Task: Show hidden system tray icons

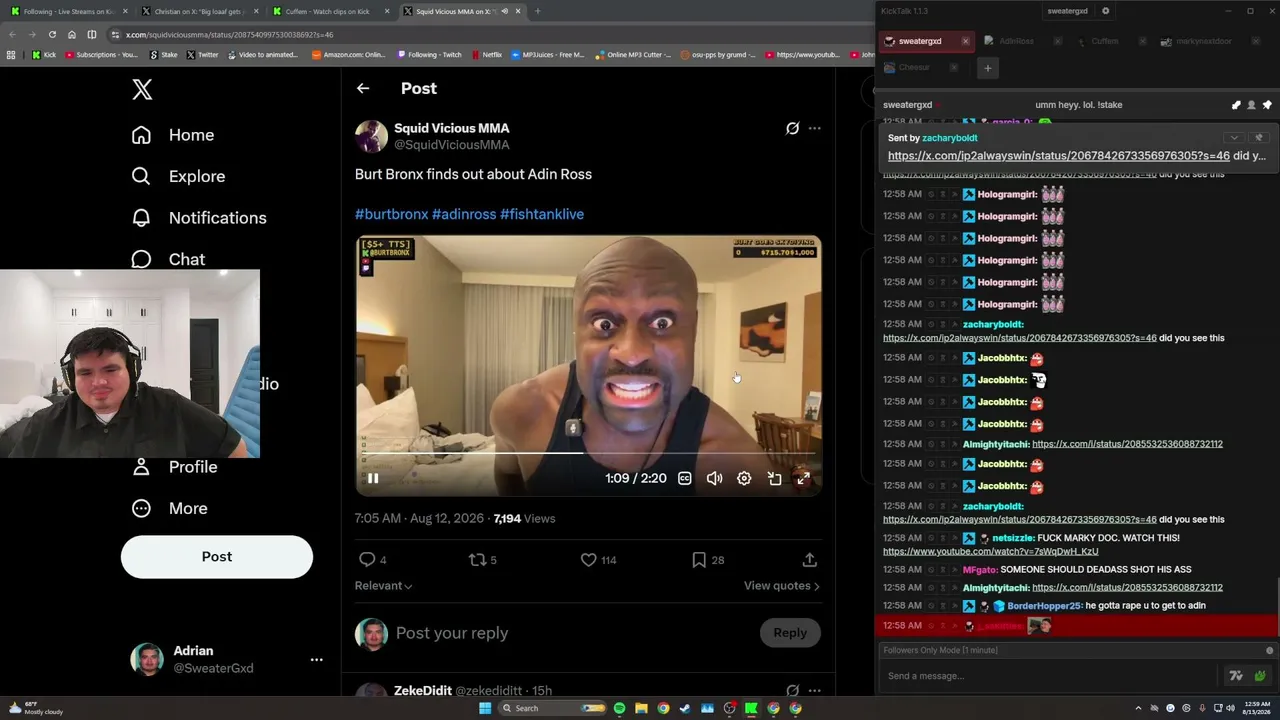Action: tap(1138, 708)
